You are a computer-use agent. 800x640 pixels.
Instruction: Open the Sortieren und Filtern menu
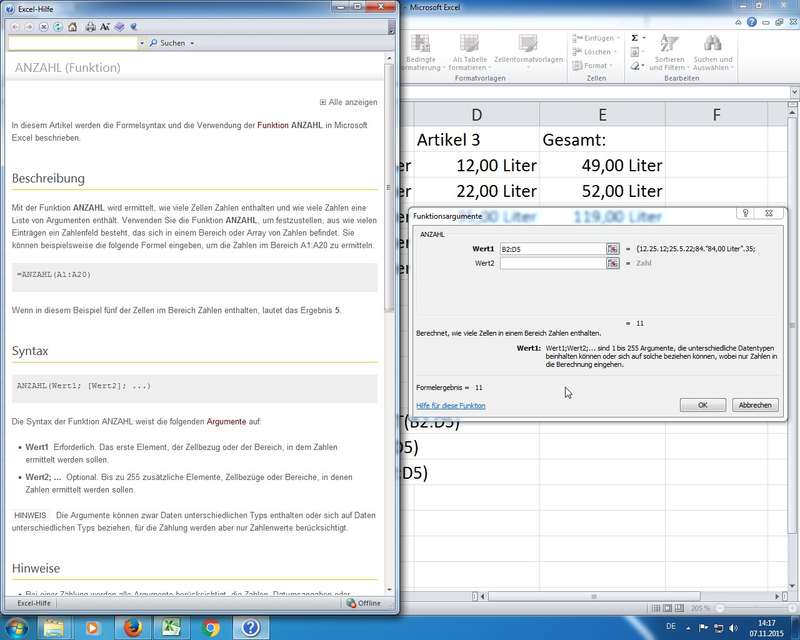pyautogui.click(x=669, y=59)
